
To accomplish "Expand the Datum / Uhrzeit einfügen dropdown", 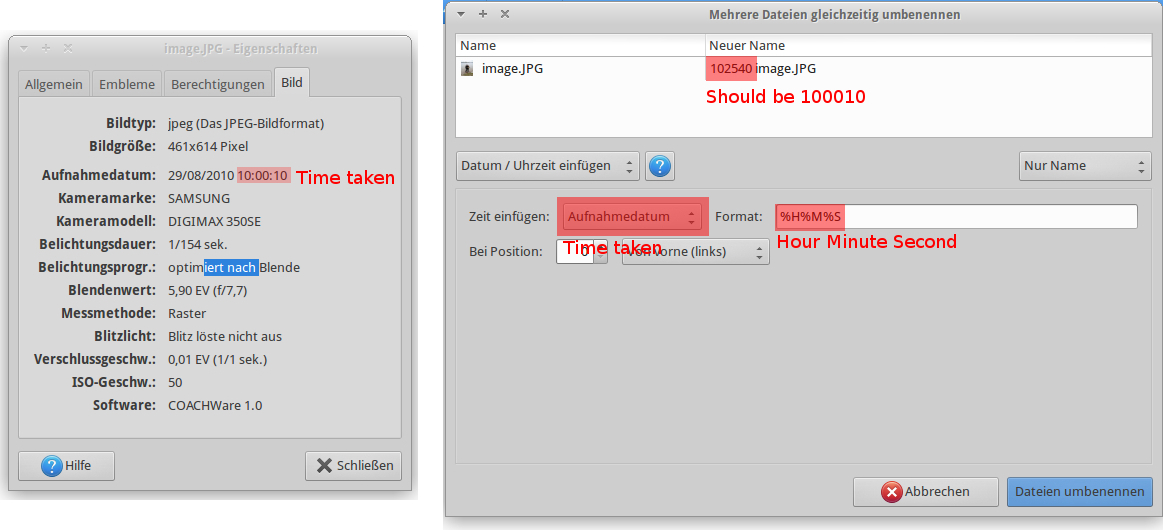I will (x=547, y=166).
